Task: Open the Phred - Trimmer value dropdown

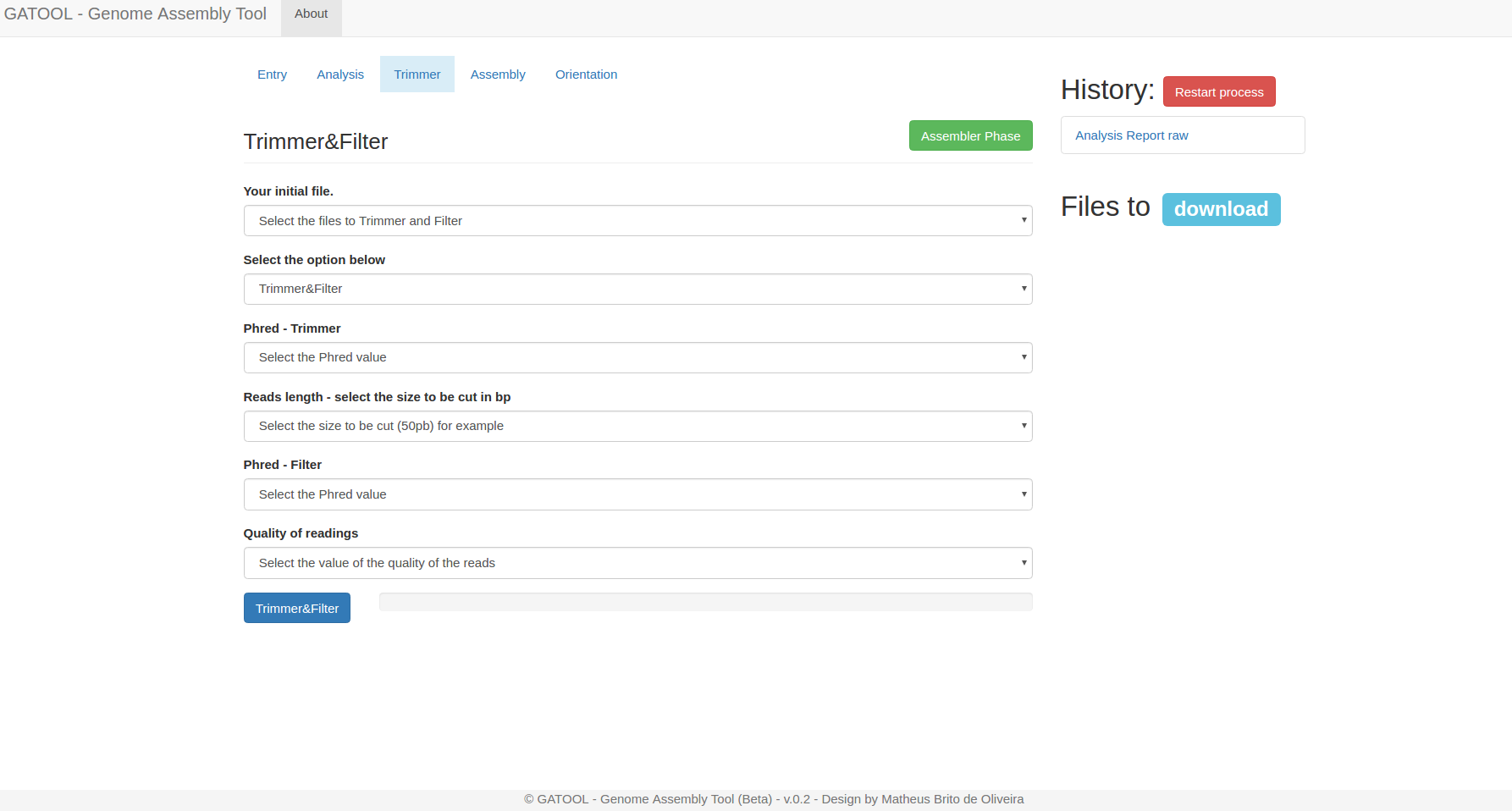Action: point(637,357)
